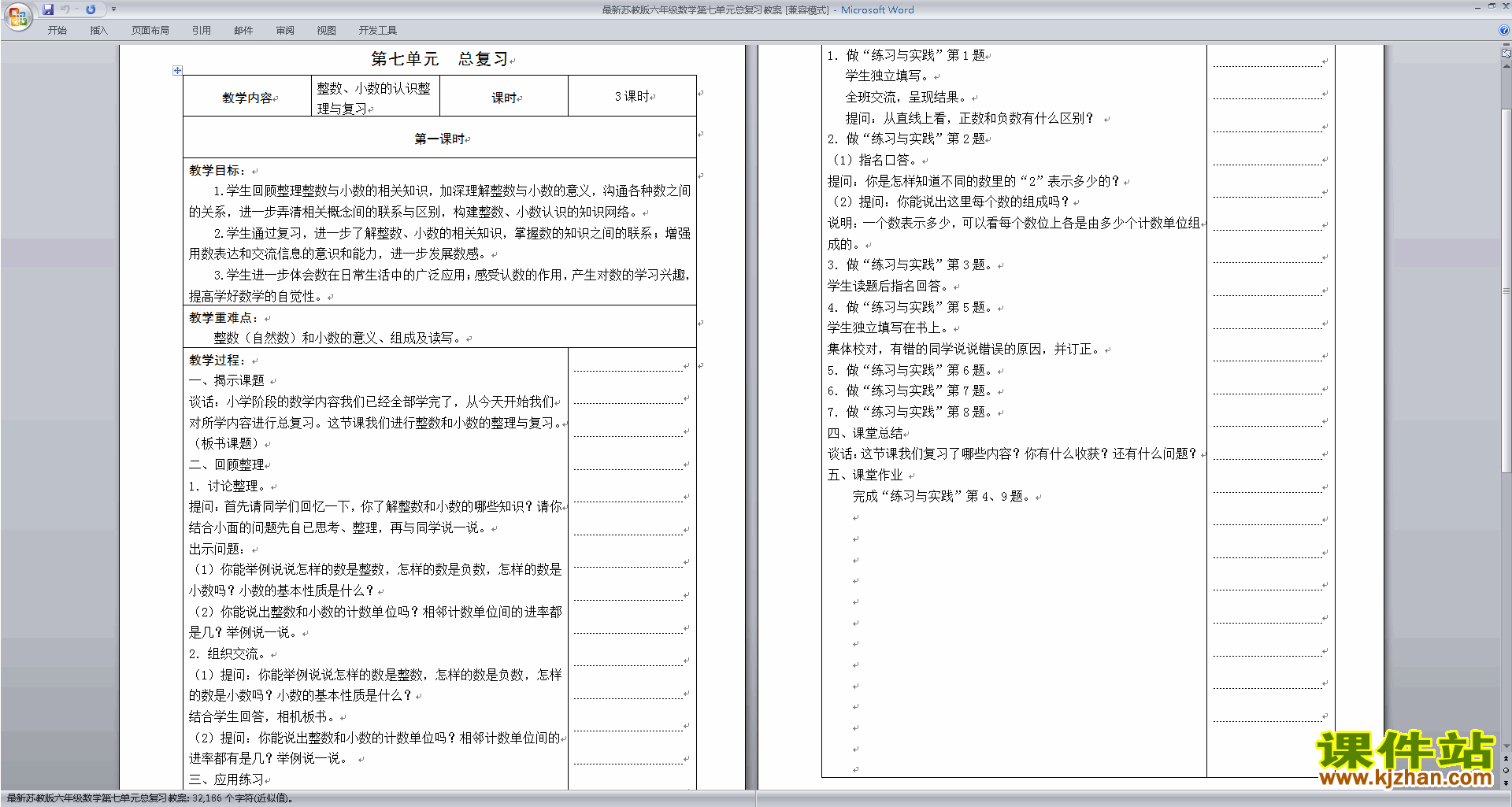Open Customize Quick Access Toolbar dropdown
Screen dimensions: 1512x807
114,9
